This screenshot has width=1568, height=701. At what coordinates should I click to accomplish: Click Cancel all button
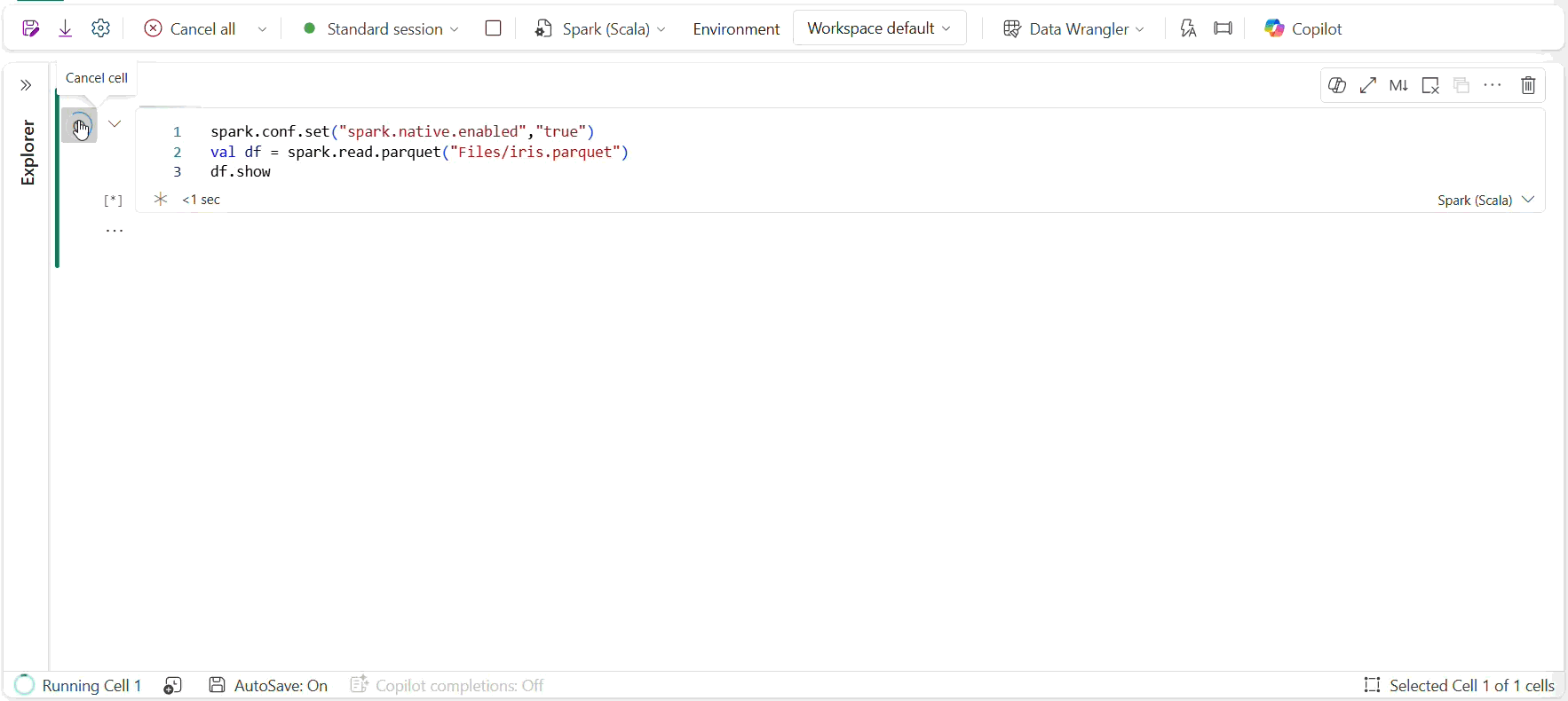pyautogui.click(x=190, y=28)
